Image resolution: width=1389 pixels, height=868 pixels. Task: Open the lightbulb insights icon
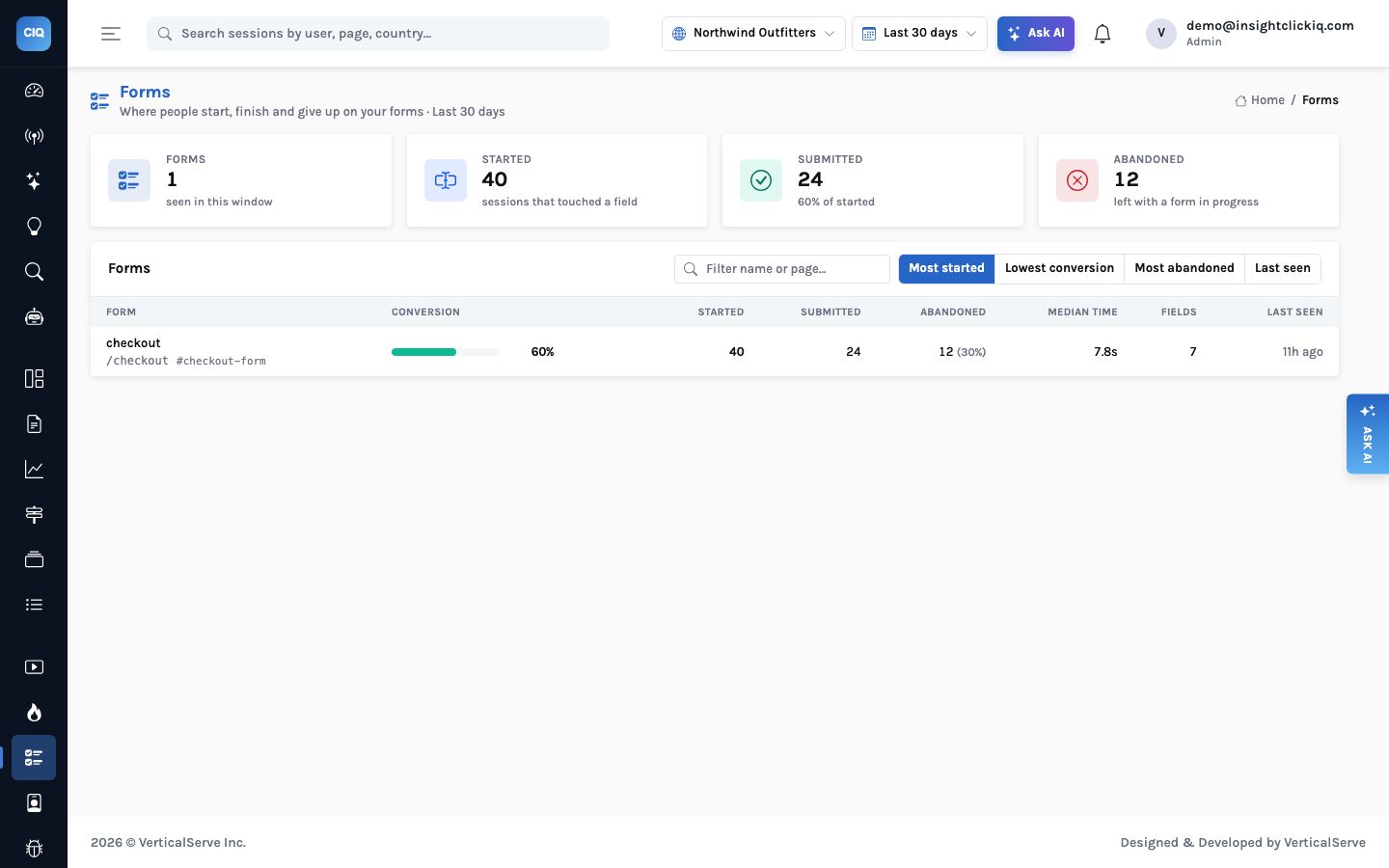(34, 227)
